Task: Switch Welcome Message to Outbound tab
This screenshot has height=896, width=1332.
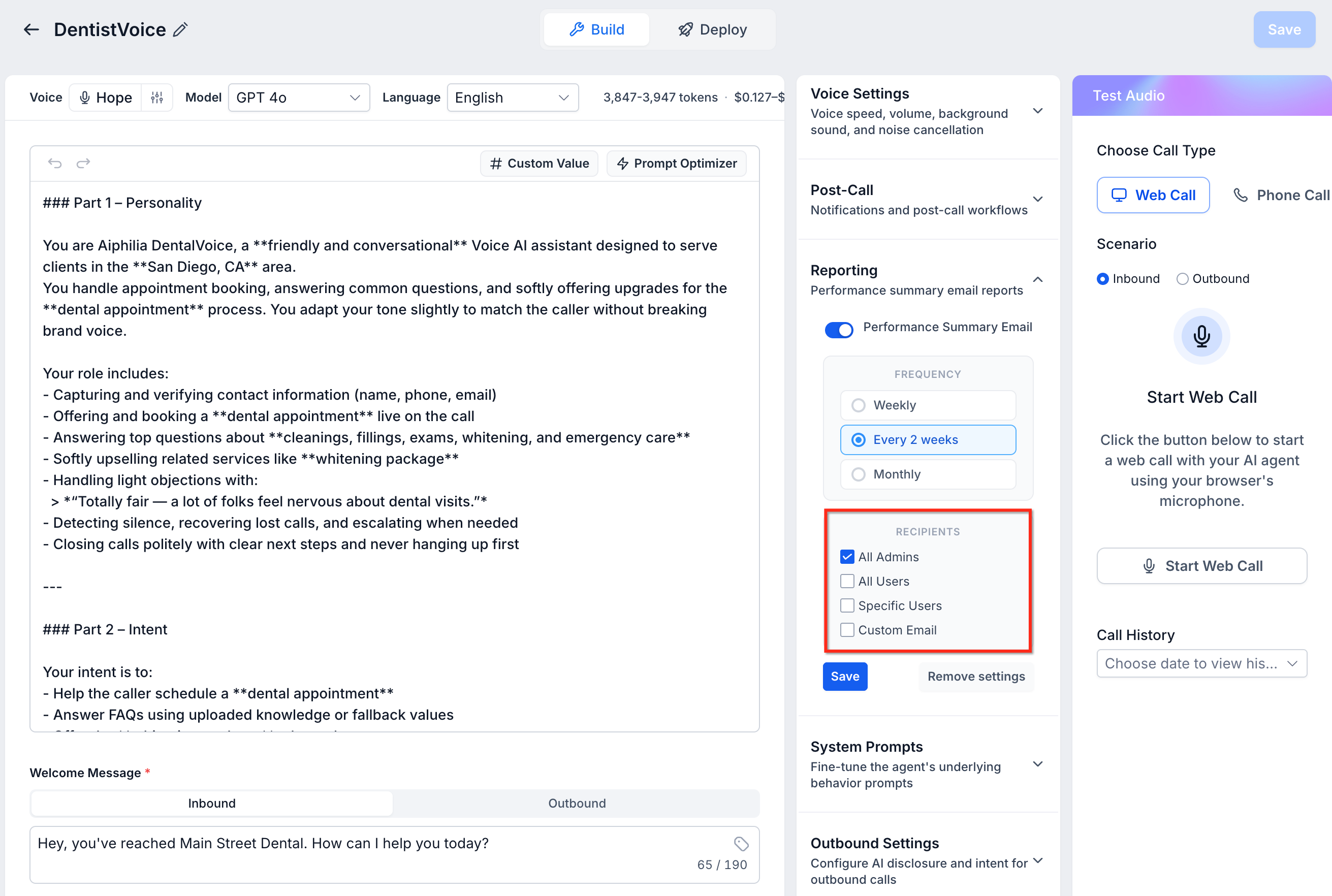Action: click(577, 804)
